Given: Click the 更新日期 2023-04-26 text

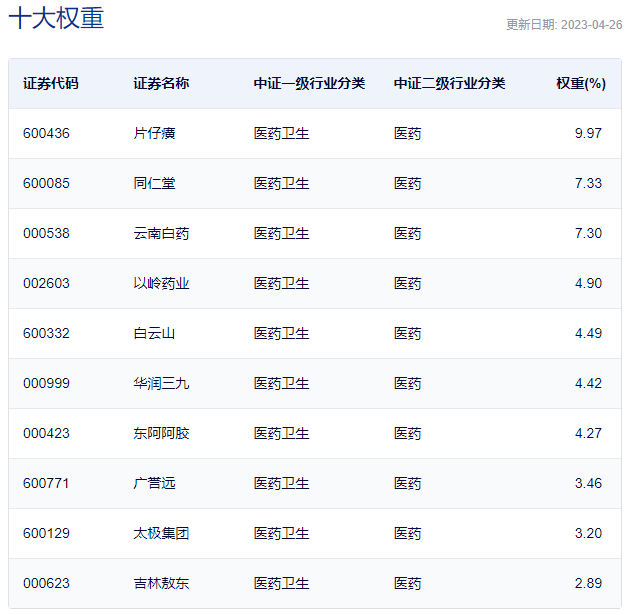Looking at the screenshot, I should point(563,25).
